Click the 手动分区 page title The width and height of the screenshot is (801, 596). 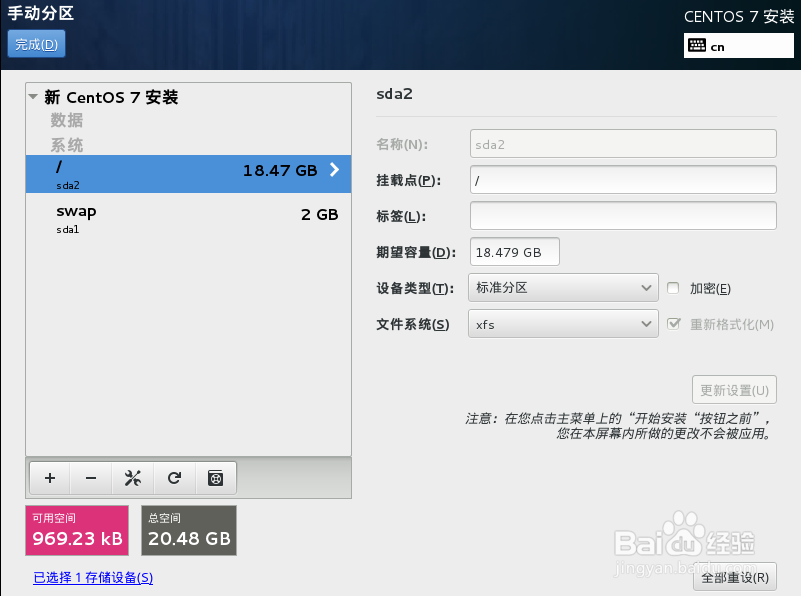point(41,13)
